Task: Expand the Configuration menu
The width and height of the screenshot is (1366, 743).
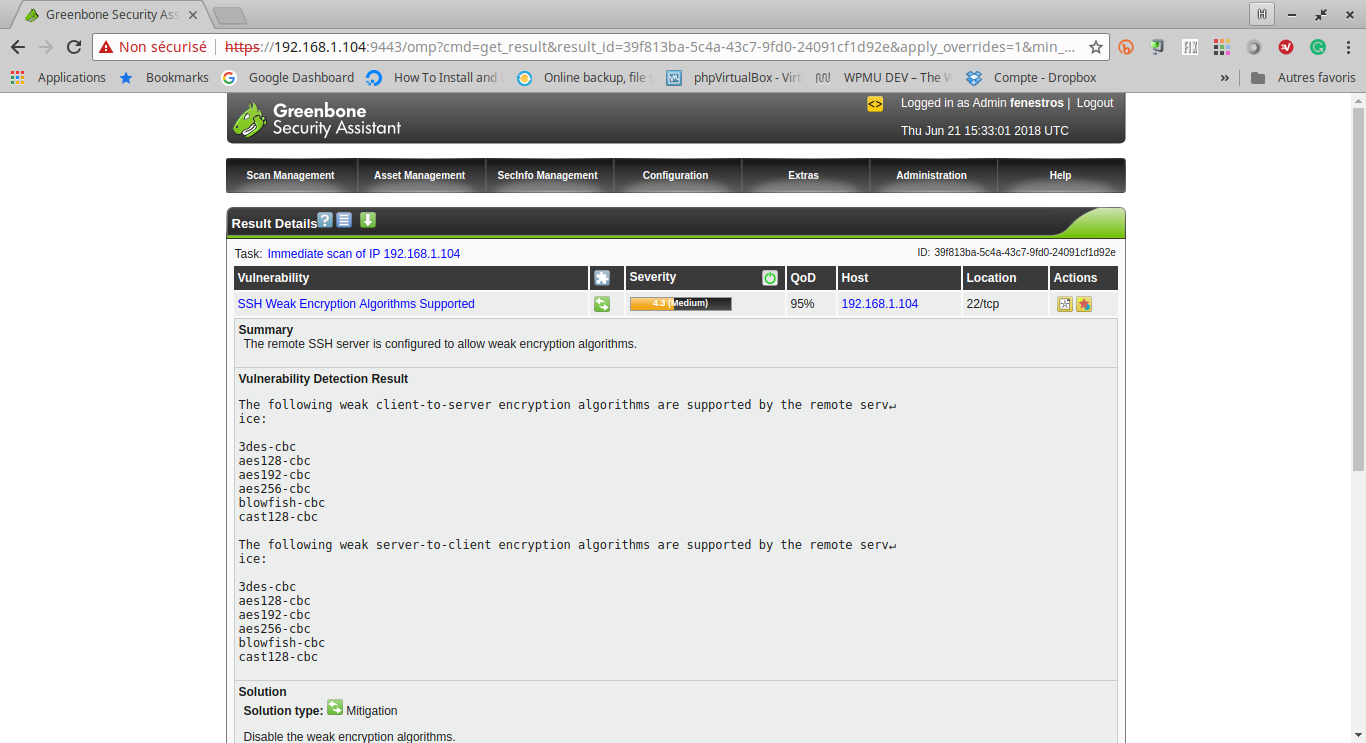Action: point(675,175)
